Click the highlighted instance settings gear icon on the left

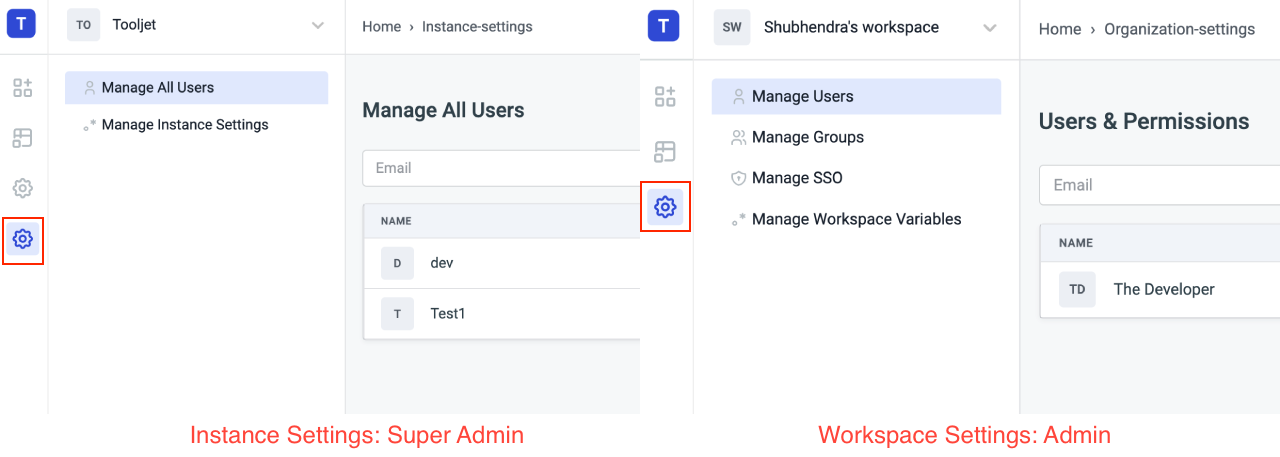click(x=23, y=239)
